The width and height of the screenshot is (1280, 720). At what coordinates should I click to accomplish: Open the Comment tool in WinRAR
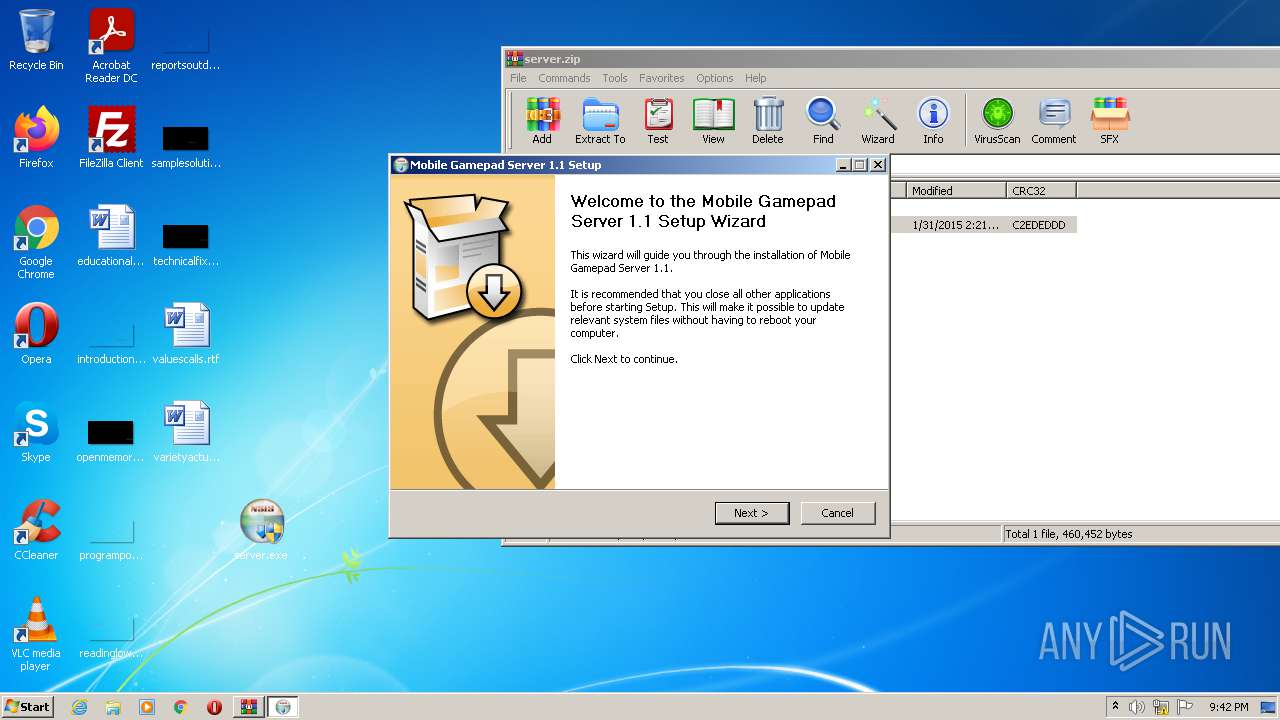(x=1054, y=121)
